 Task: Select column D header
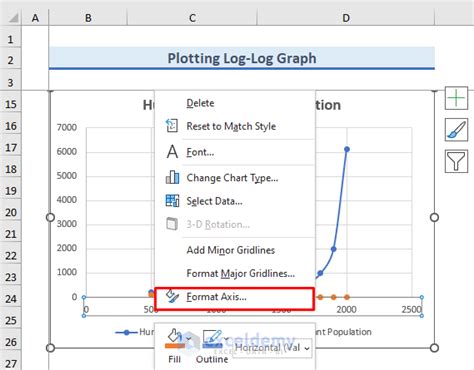point(346,18)
